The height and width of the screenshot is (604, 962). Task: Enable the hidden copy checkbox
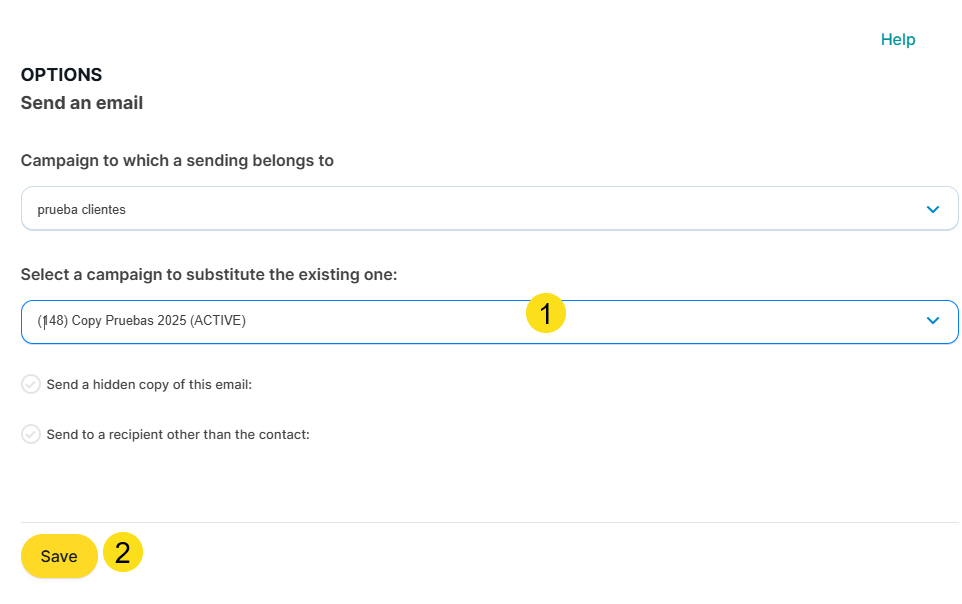(31, 384)
